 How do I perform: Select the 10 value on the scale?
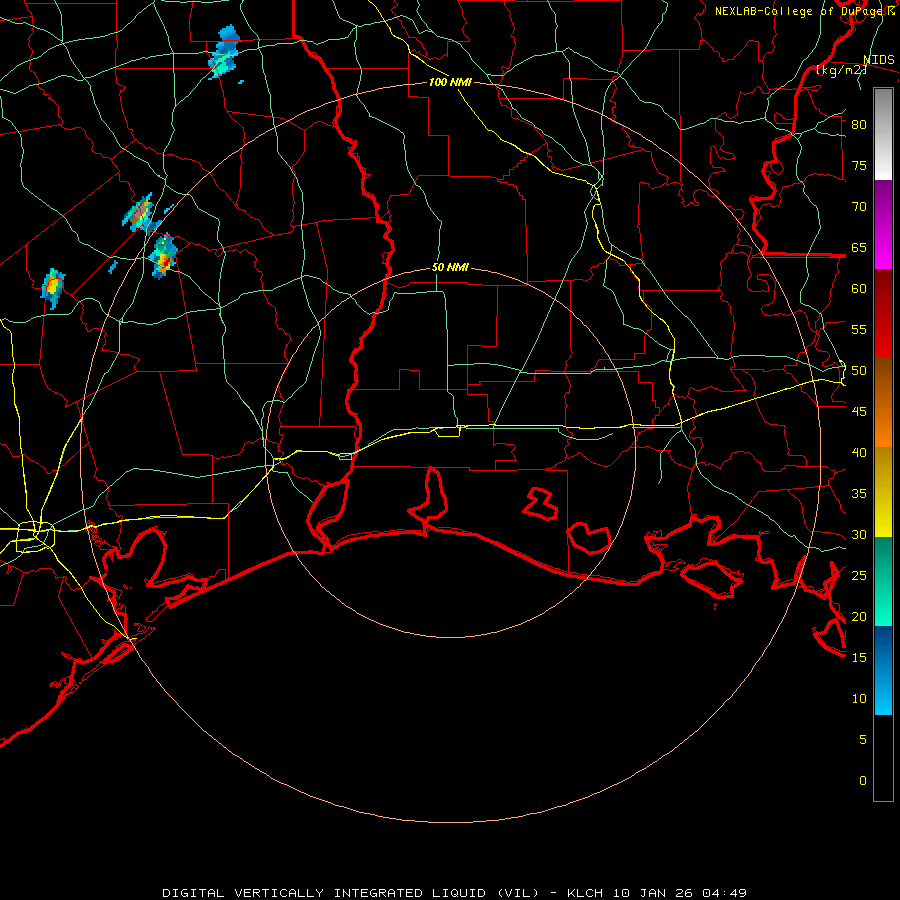point(859,699)
